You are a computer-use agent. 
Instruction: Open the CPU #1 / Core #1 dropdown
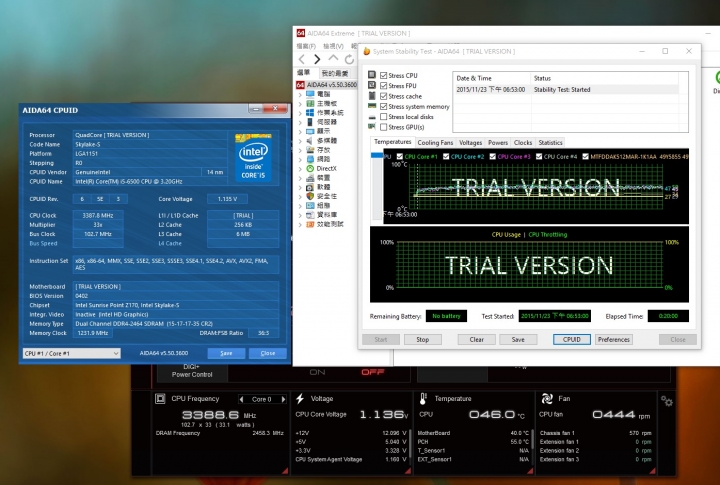(72, 353)
